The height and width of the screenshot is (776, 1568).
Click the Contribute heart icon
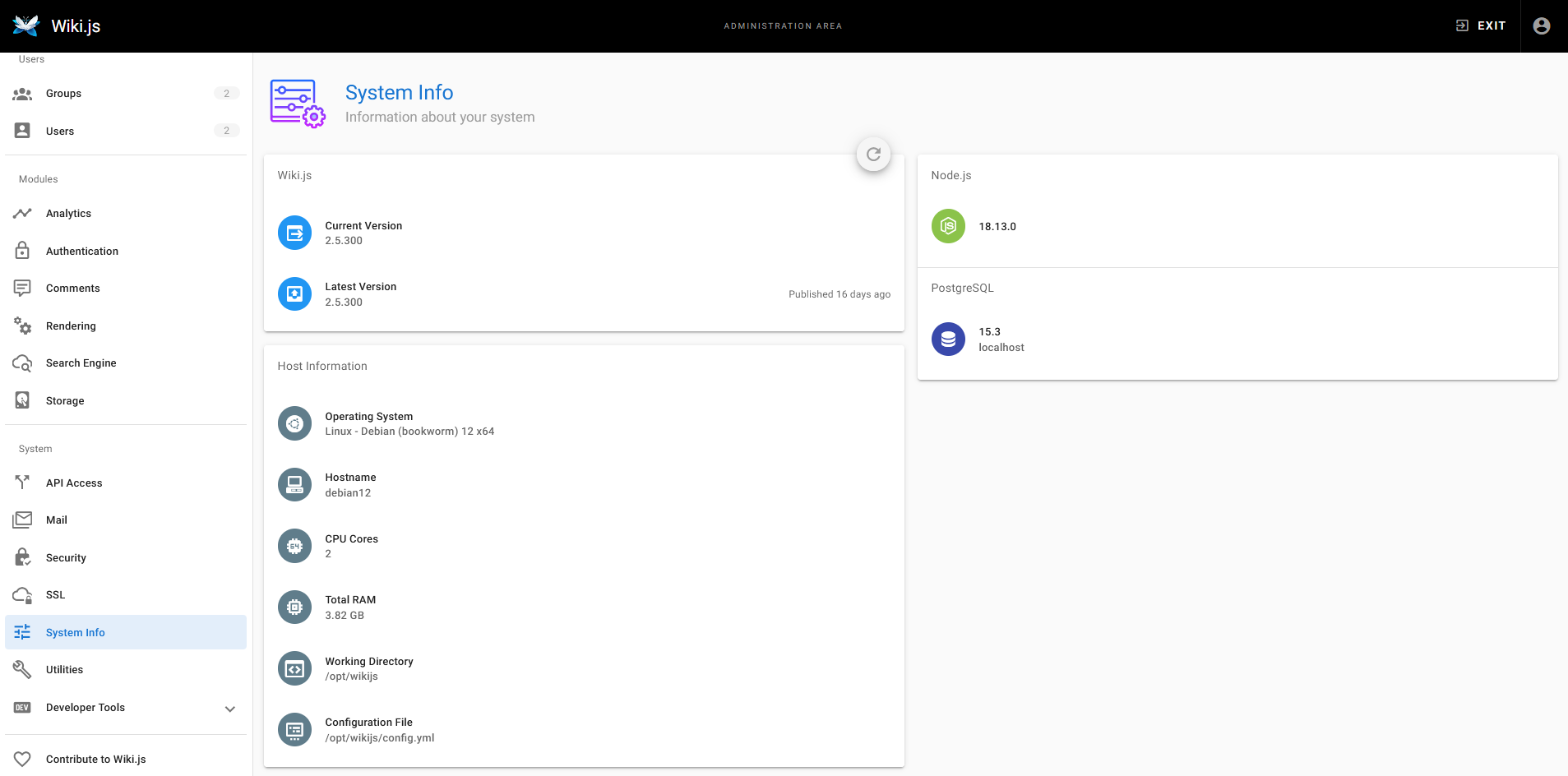pos(22,759)
